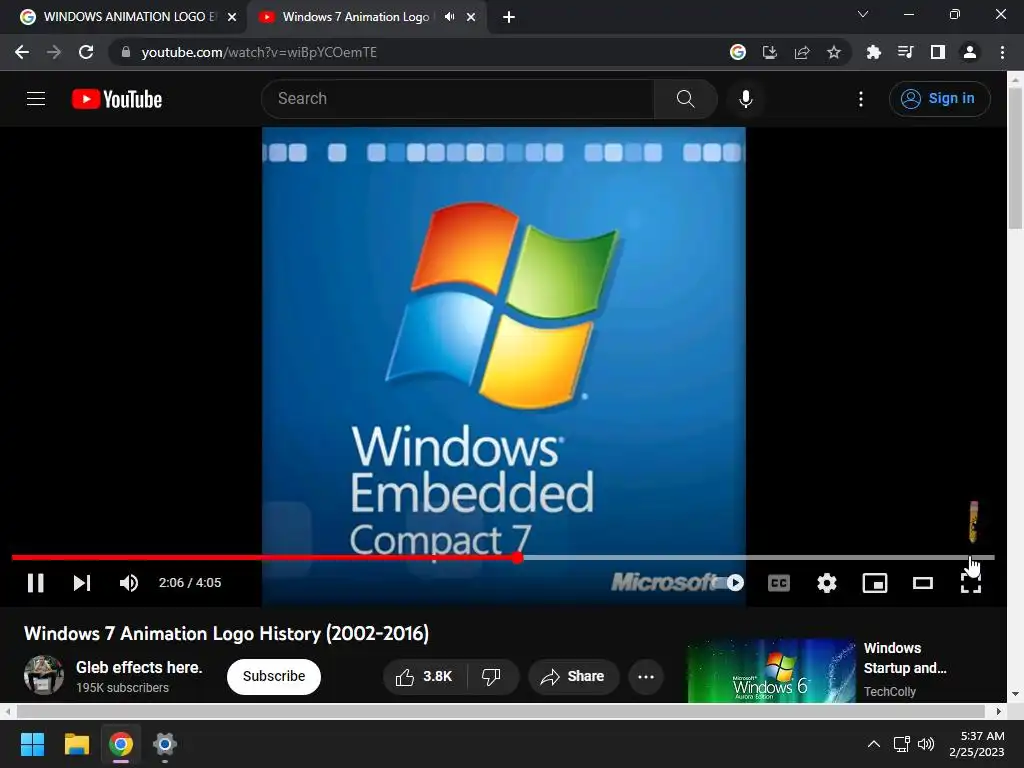
Task: Open volume control in system tray
Action: tap(925, 744)
